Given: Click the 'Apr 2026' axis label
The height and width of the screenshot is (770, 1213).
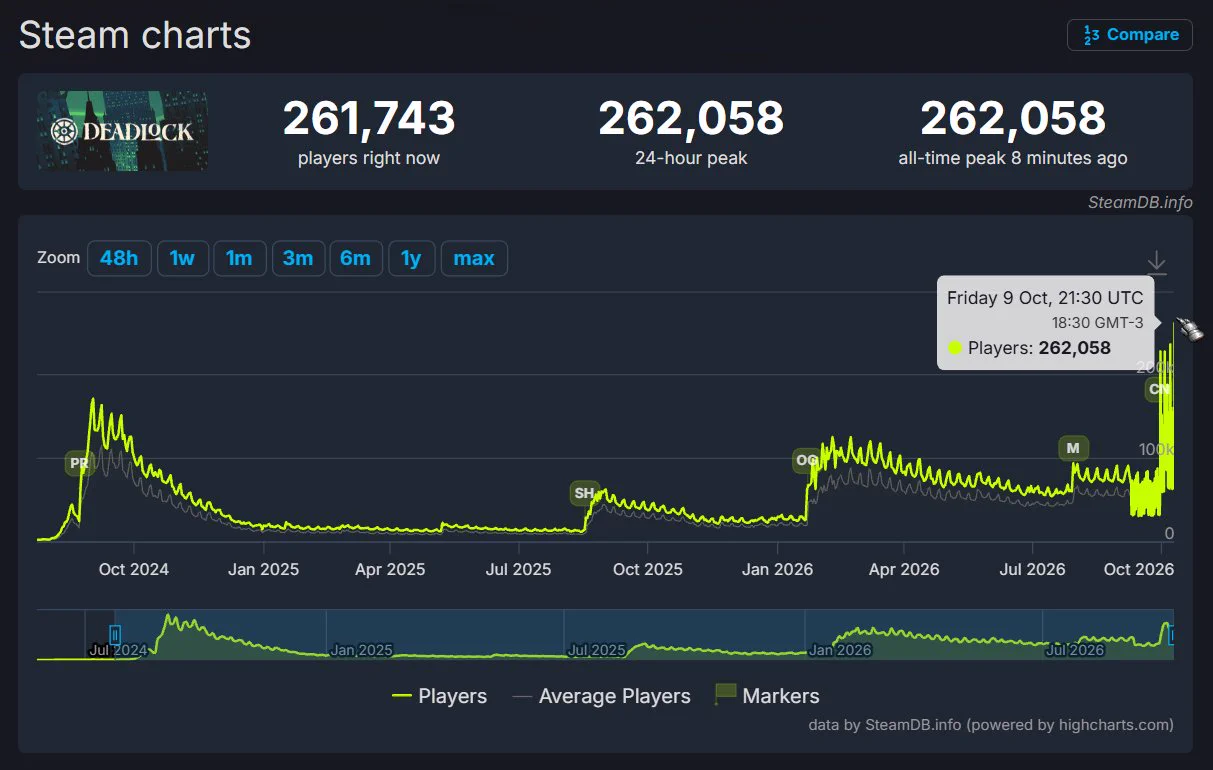Looking at the screenshot, I should coord(904,569).
